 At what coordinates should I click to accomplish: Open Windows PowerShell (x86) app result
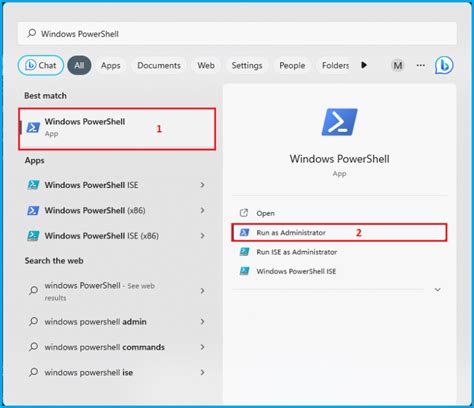[117, 210]
